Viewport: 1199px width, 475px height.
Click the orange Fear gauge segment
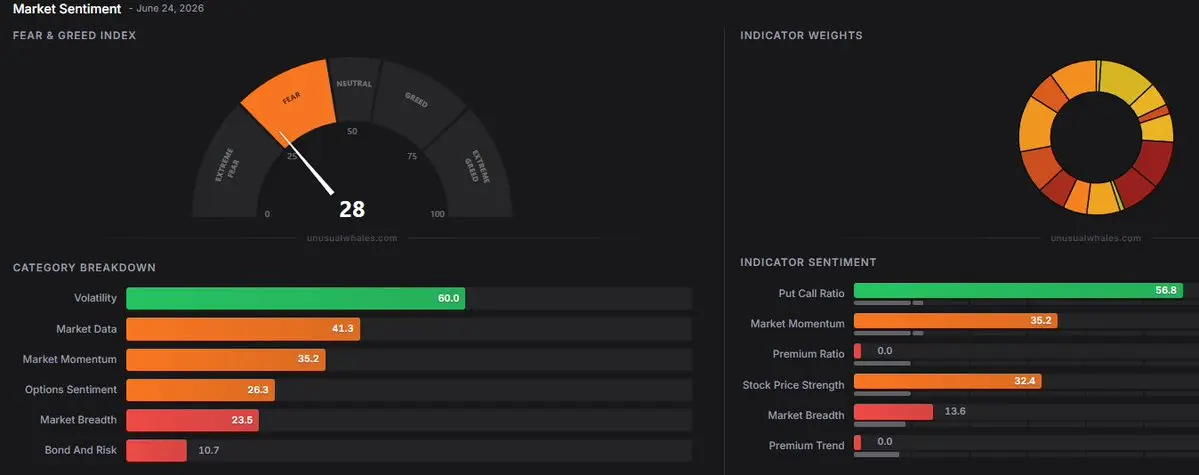(294, 99)
